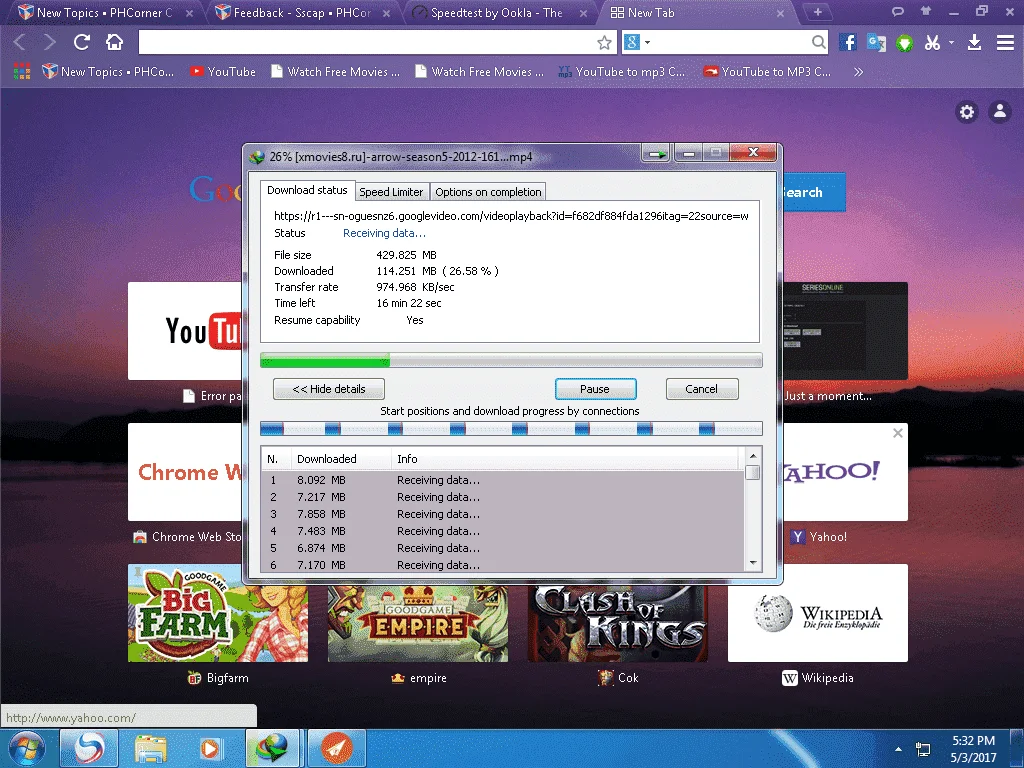Go back with the browser back arrow
The height and width of the screenshot is (768, 1024).
pos(20,42)
